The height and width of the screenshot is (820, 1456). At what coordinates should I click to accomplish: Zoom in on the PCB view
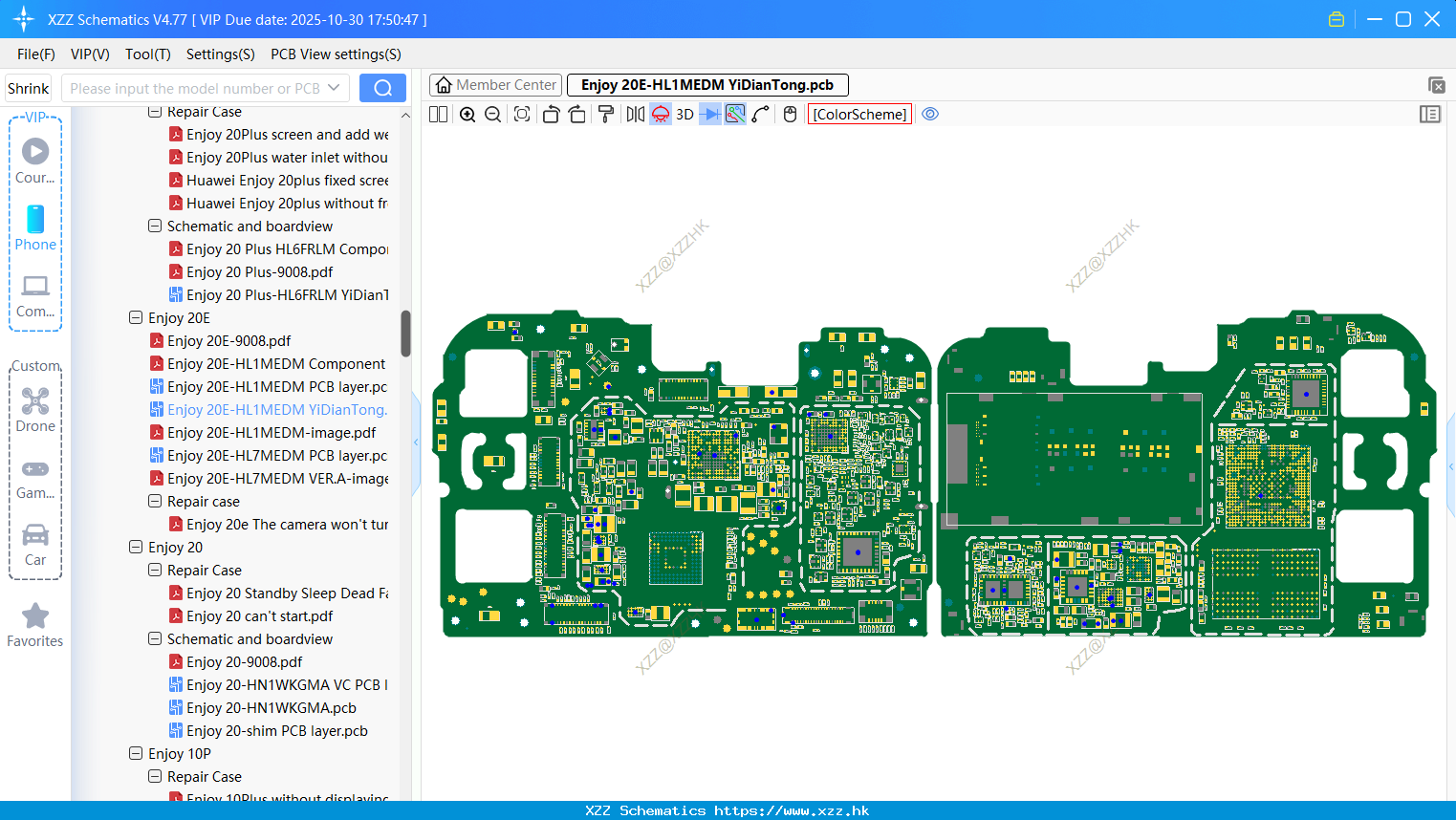click(x=467, y=115)
